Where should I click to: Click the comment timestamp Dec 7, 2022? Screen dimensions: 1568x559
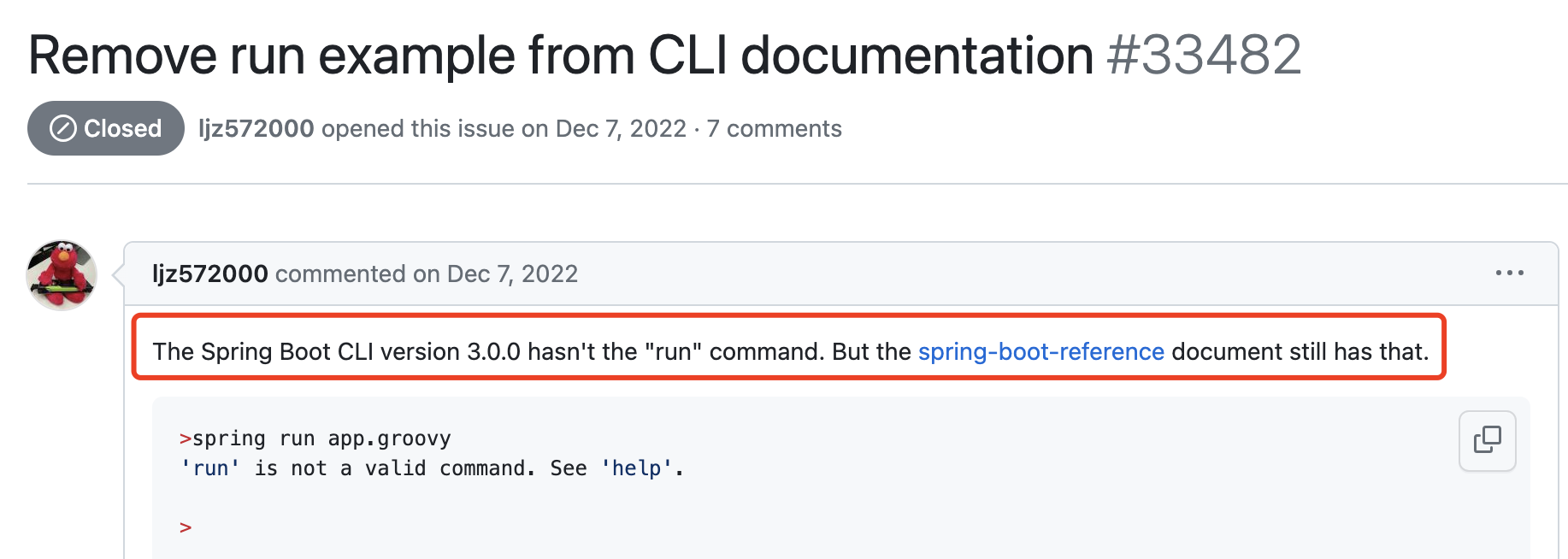(512, 274)
